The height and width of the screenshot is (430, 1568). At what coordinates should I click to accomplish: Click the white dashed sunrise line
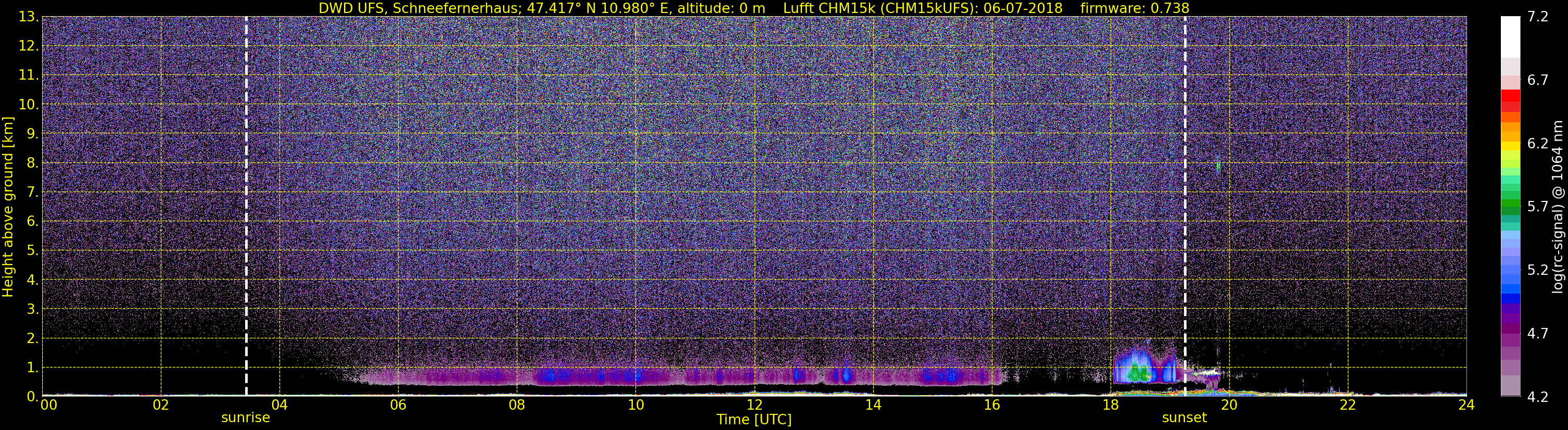click(246, 206)
